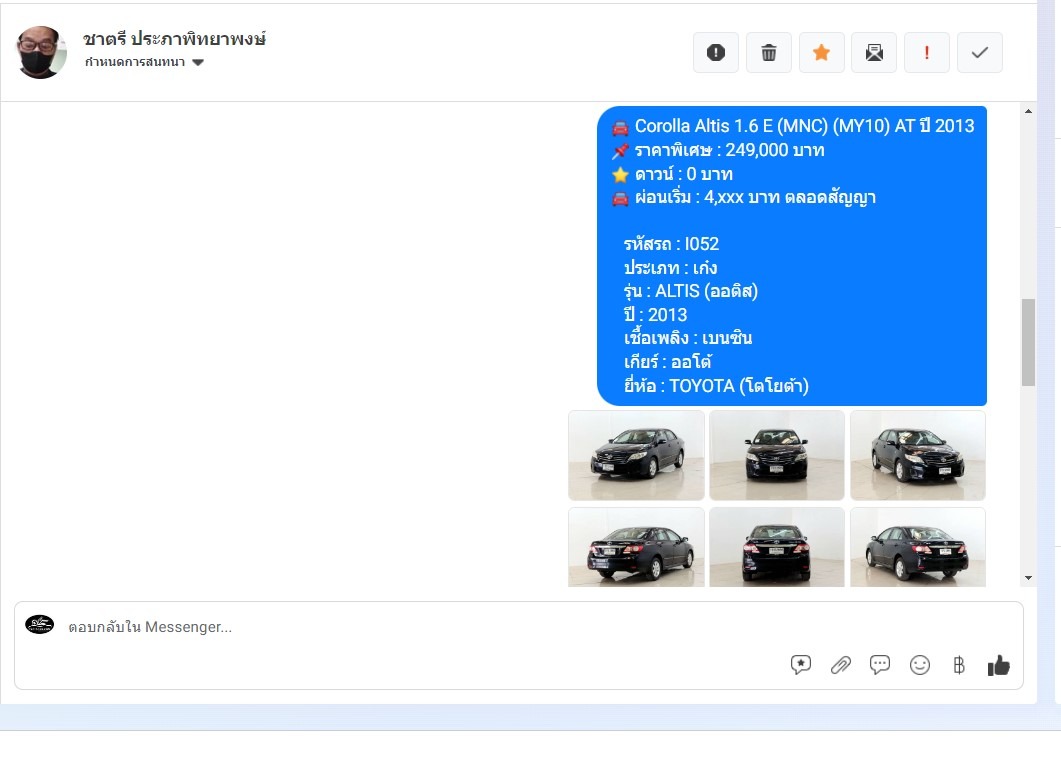Open the กำหนดการสนทนา dropdown
1061x760 pixels.
click(144, 62)
